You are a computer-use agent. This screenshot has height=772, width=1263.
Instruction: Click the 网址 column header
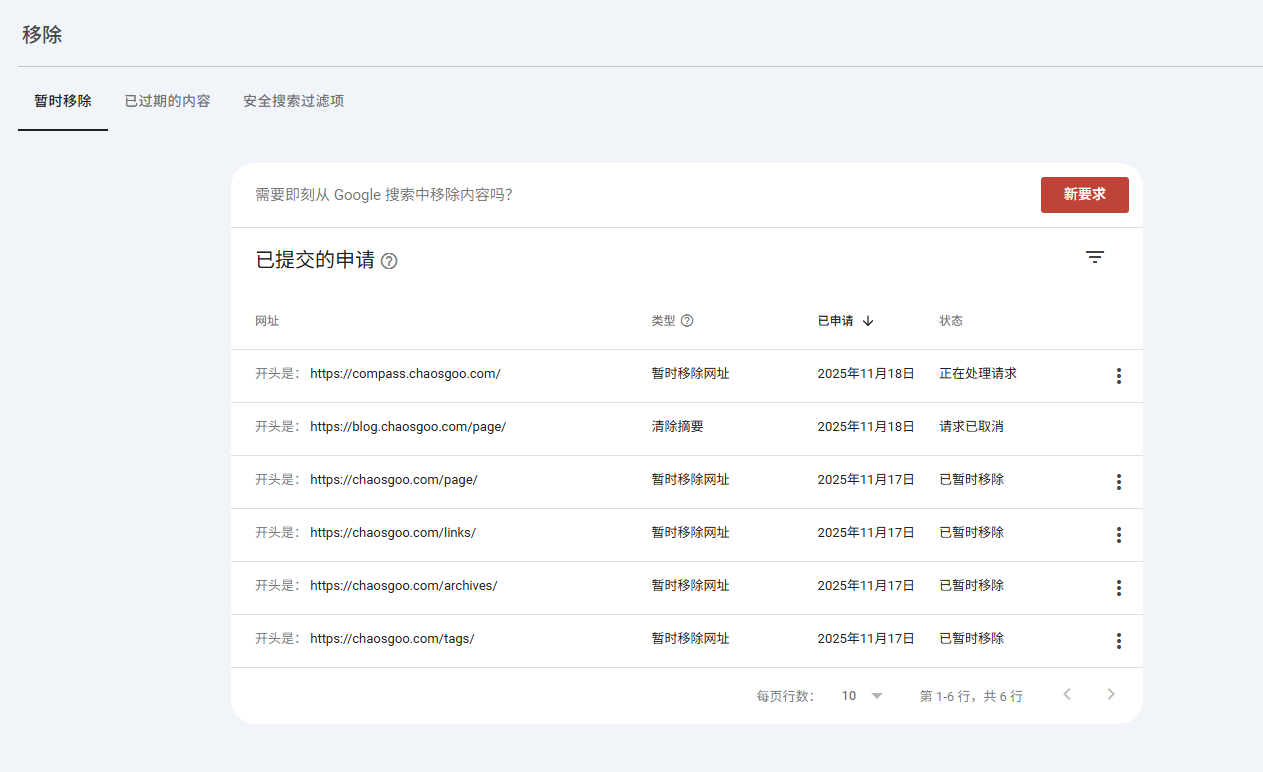tap(267, 321)
